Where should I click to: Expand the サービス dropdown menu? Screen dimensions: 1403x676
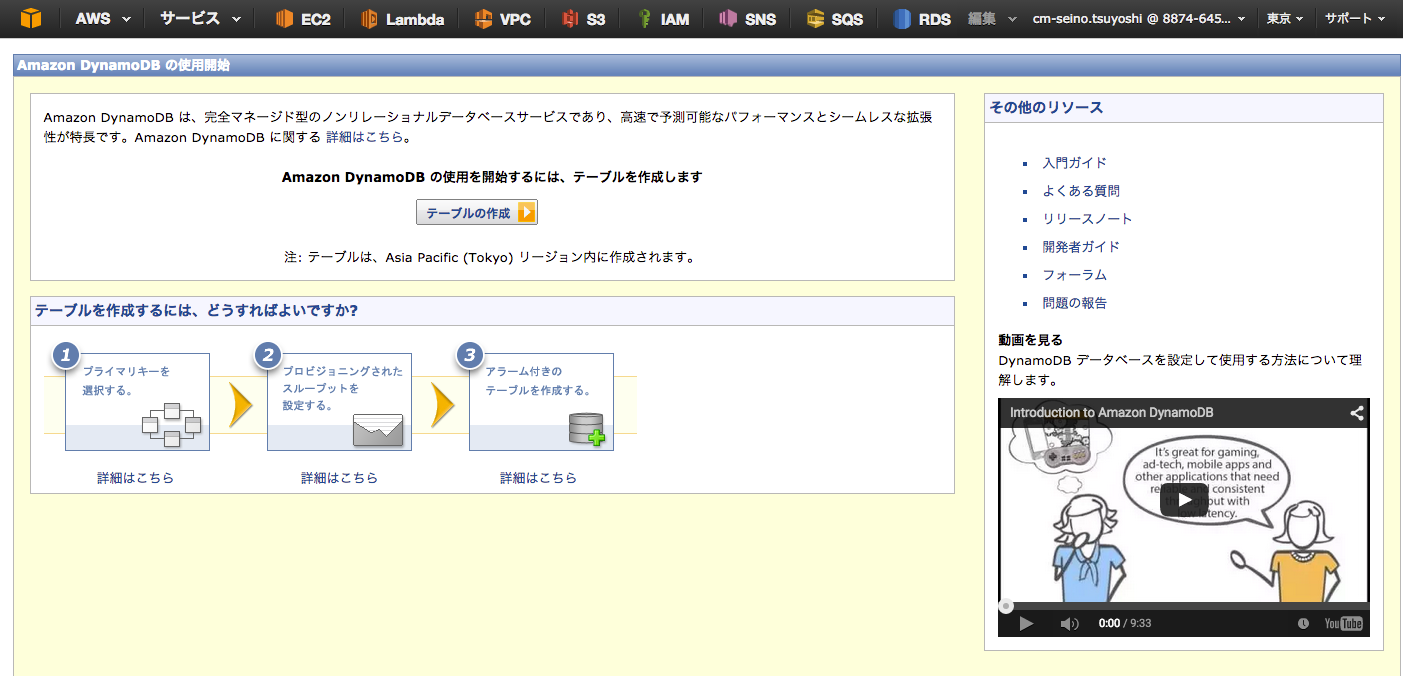pyautogui.click(x=200, y=19)
